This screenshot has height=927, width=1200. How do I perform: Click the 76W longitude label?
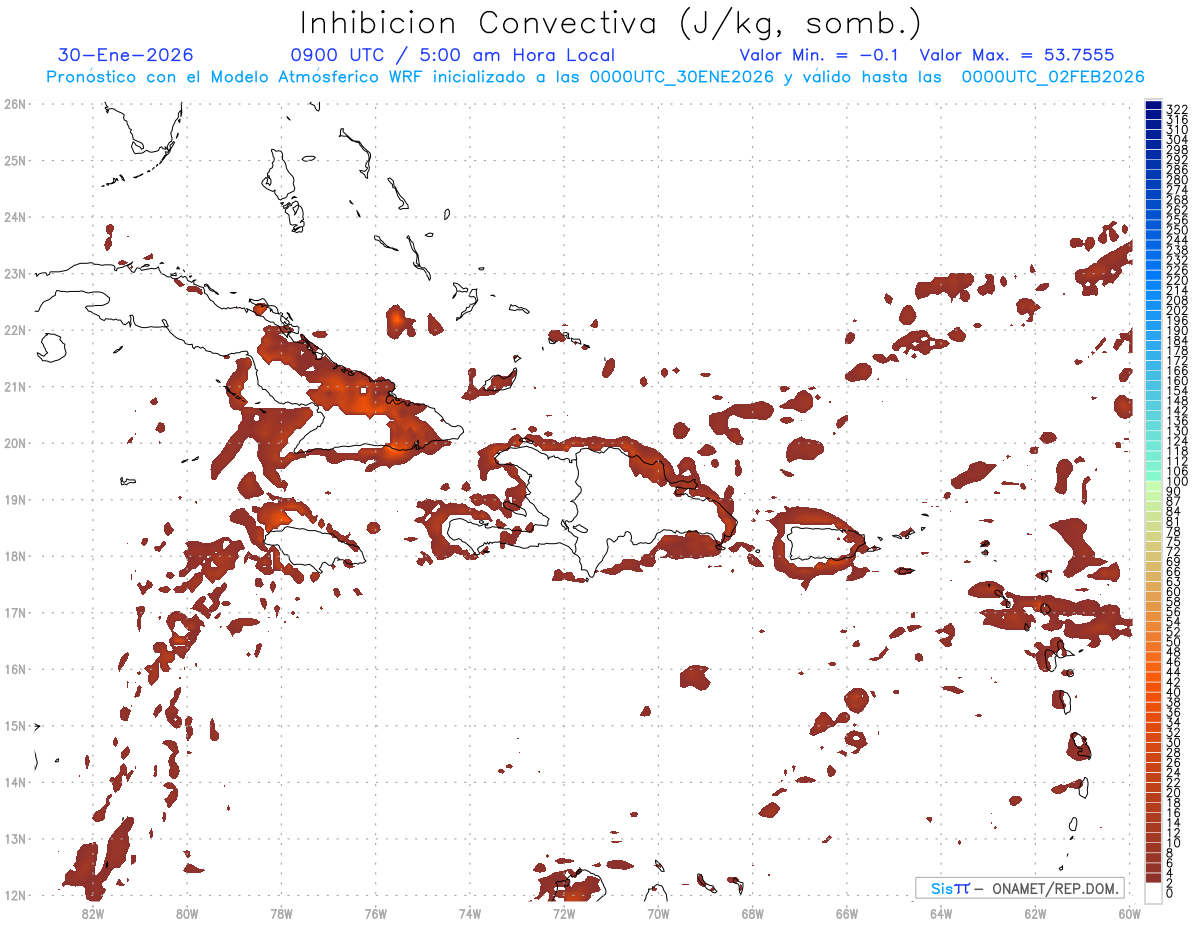coord(375,913)
